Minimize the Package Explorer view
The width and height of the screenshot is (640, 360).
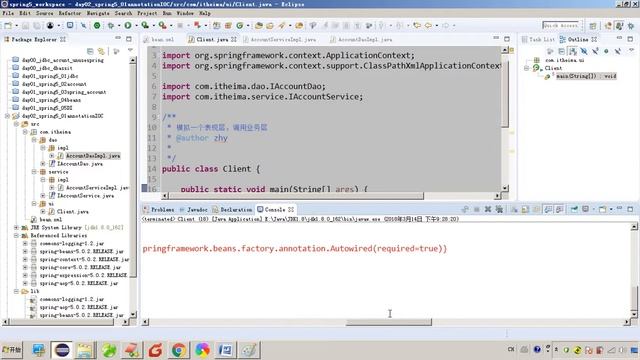[118, 38]
